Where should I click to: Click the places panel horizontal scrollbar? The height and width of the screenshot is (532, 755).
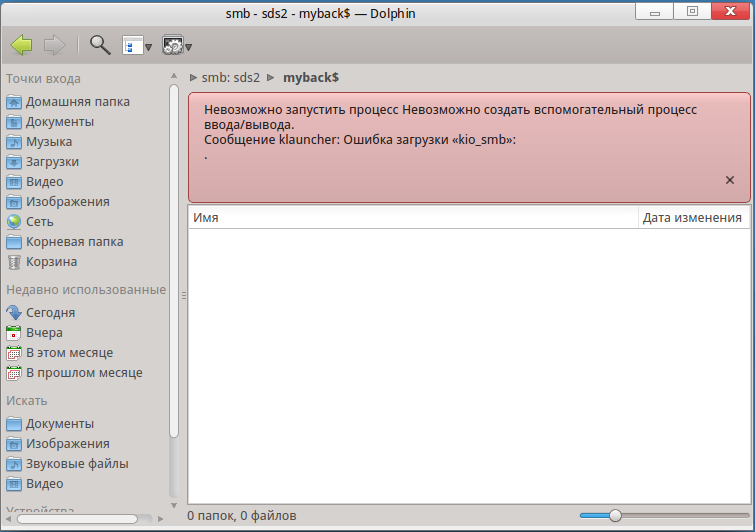tap(77, 519)
